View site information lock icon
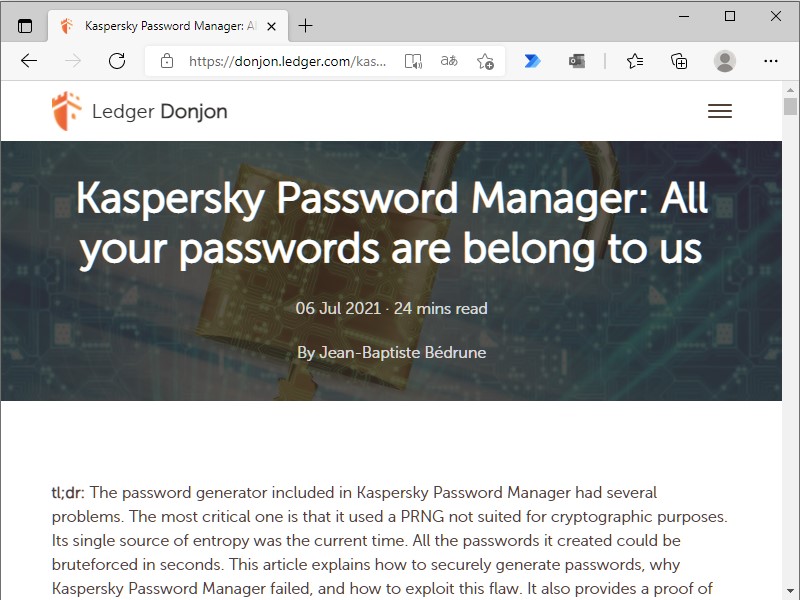800x600 pixels. 167,61
